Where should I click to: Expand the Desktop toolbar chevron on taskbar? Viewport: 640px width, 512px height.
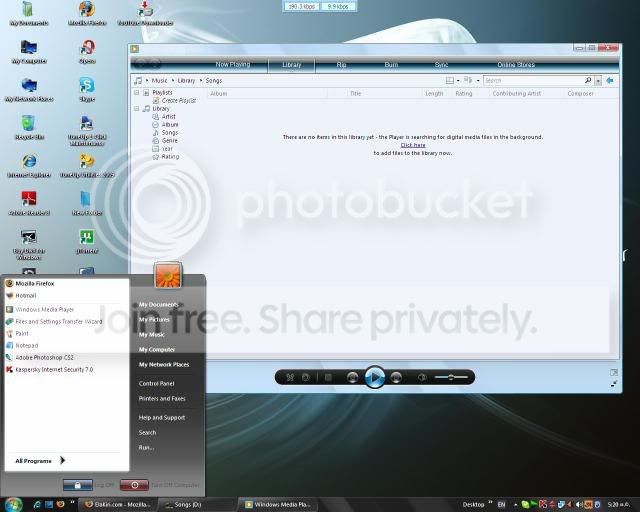490,503
